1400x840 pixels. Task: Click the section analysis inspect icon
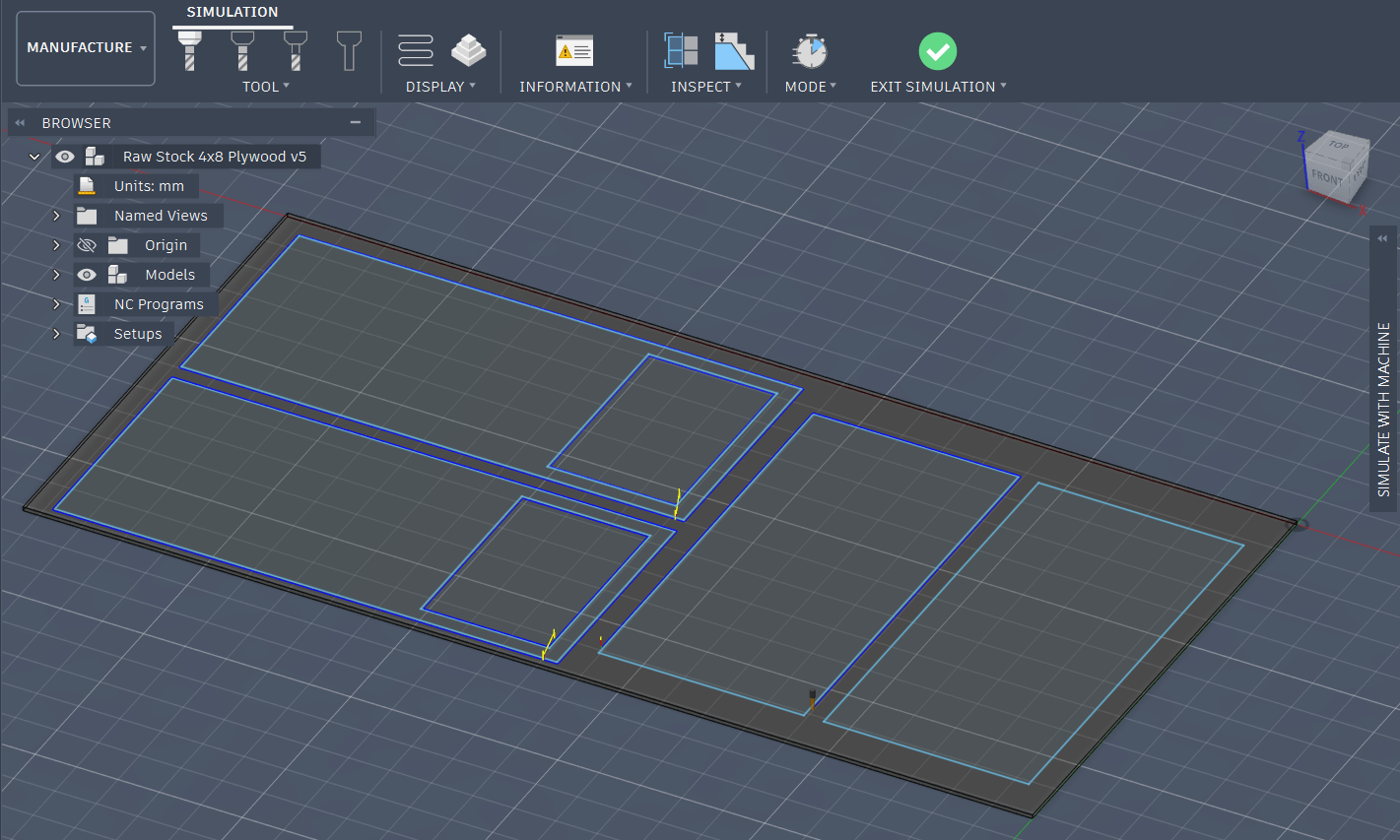[681, 50]
